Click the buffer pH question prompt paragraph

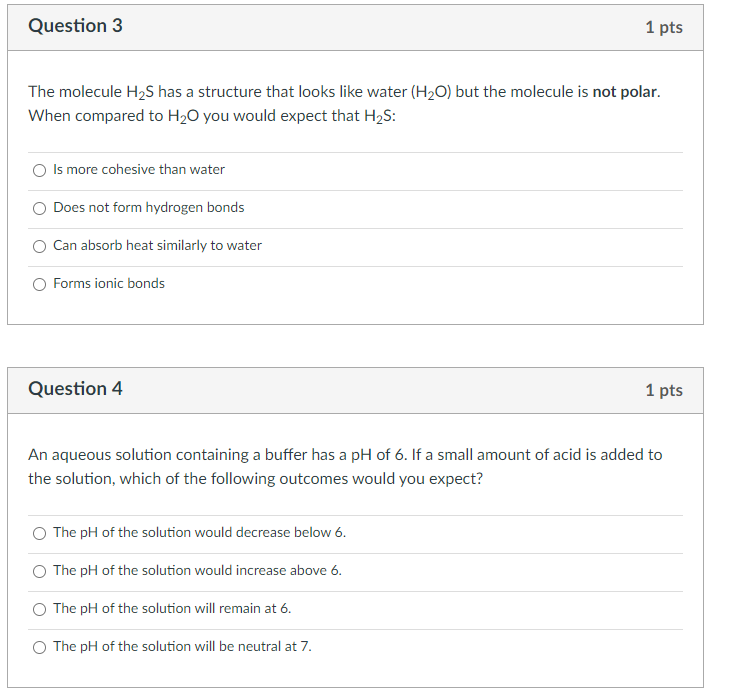(x=345, y=466)
